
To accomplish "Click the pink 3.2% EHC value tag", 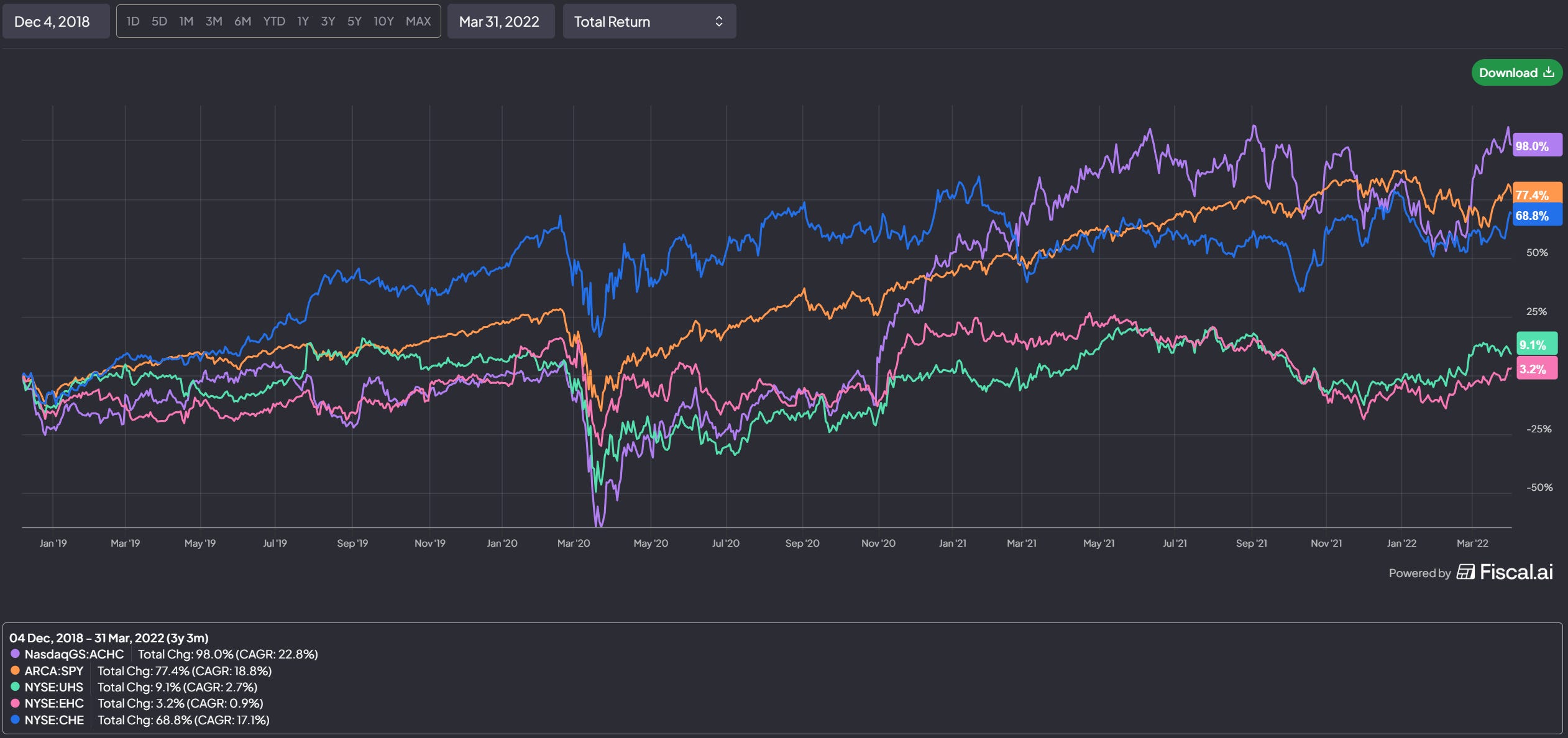I will pos(1536,369).
